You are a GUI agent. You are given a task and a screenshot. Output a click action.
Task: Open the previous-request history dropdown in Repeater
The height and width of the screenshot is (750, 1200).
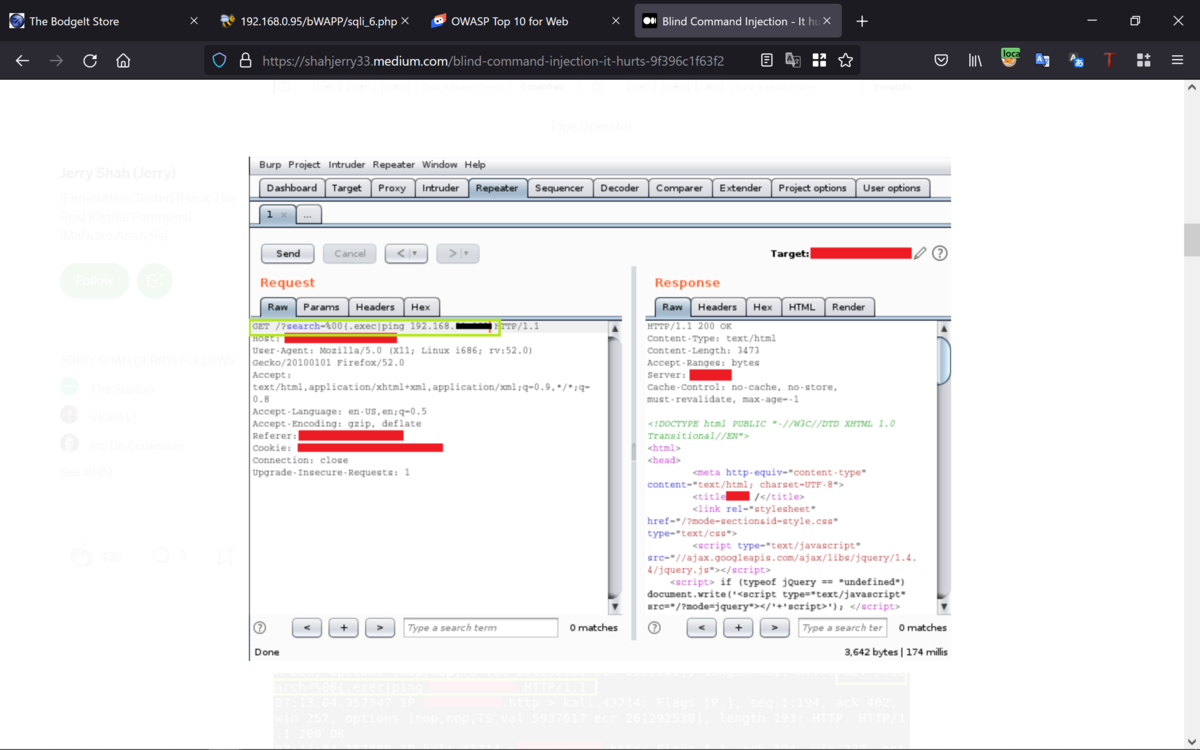pos(406,254)
